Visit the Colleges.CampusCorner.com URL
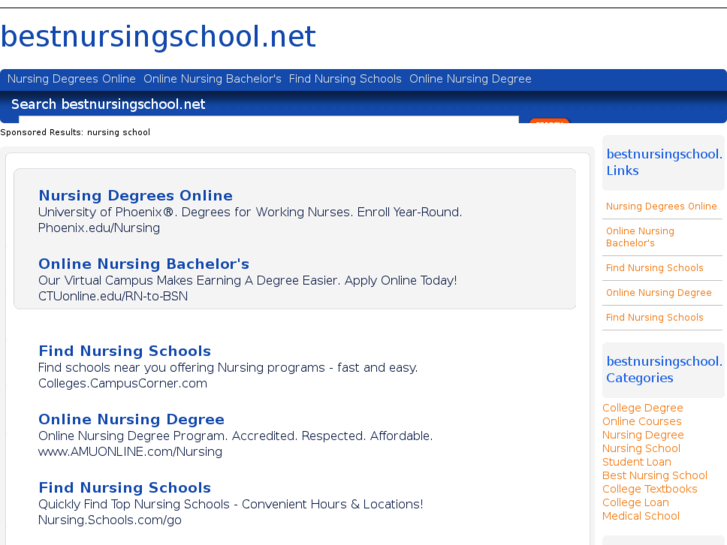727x545 pixels. tap(122, 383)
